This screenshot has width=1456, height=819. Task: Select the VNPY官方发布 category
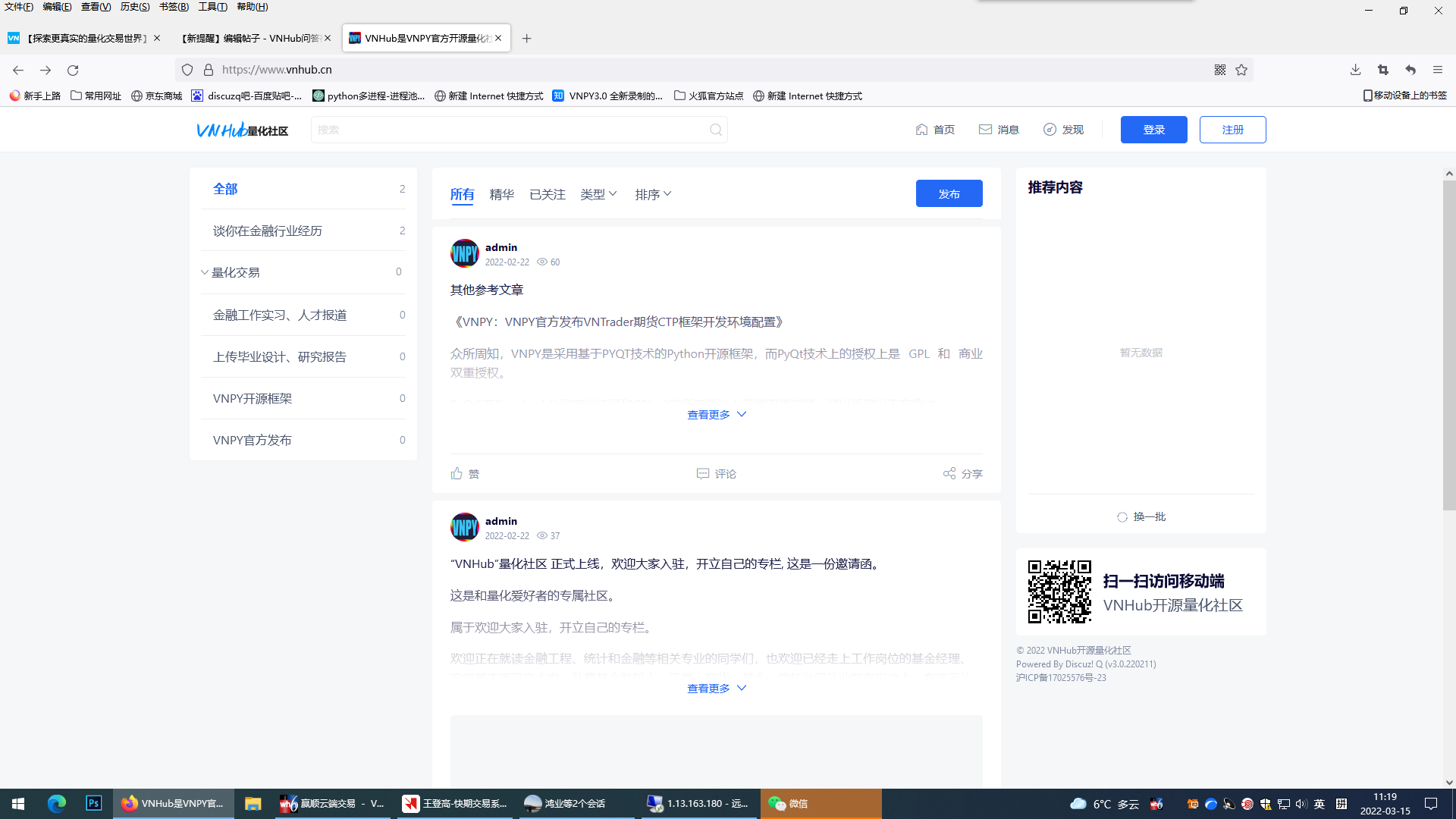point(303,440)
